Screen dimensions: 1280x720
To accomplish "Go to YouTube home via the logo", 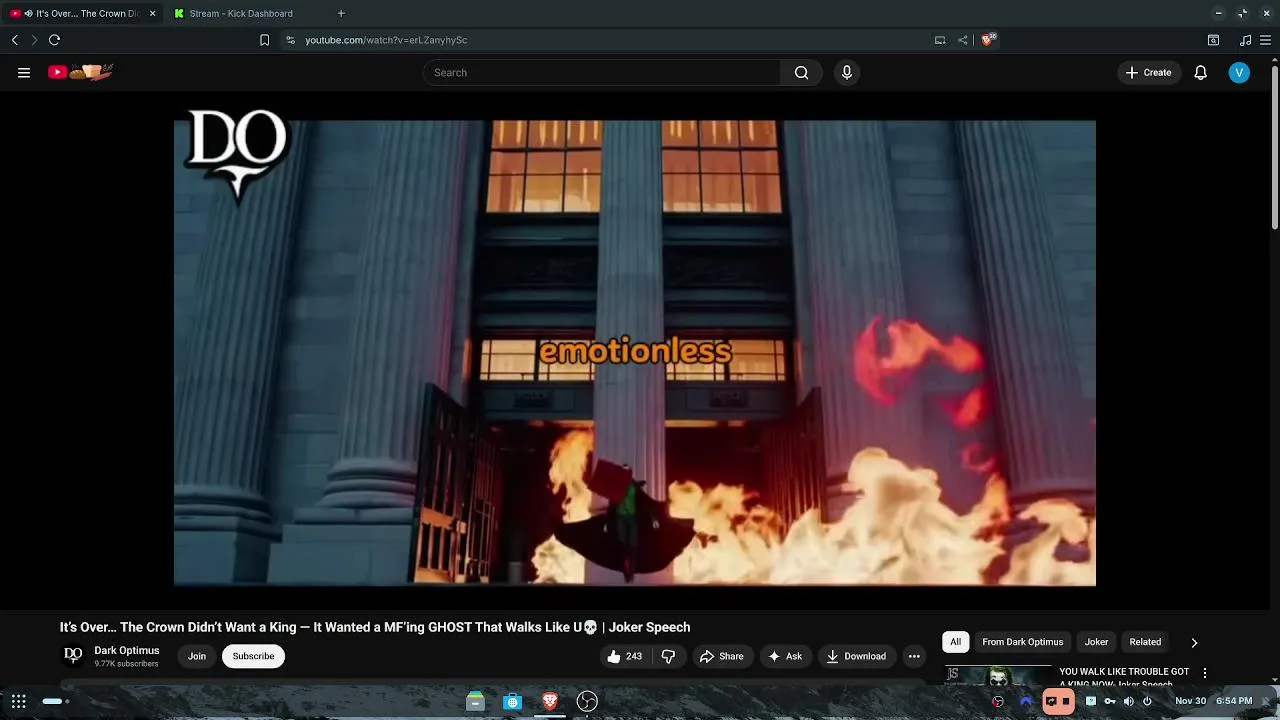I will [80, 72].
